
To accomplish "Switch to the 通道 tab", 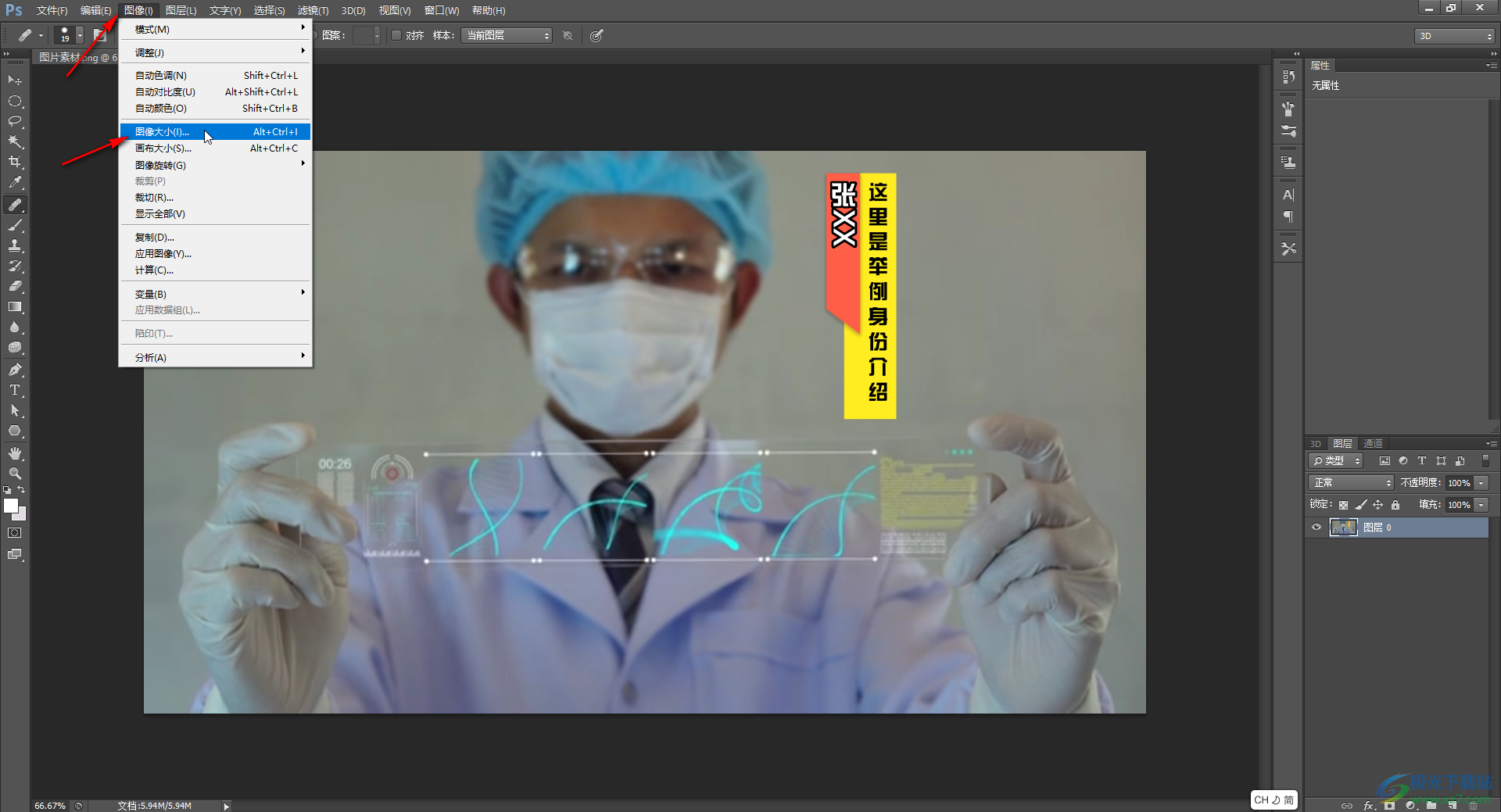I will pos(1373,444).
